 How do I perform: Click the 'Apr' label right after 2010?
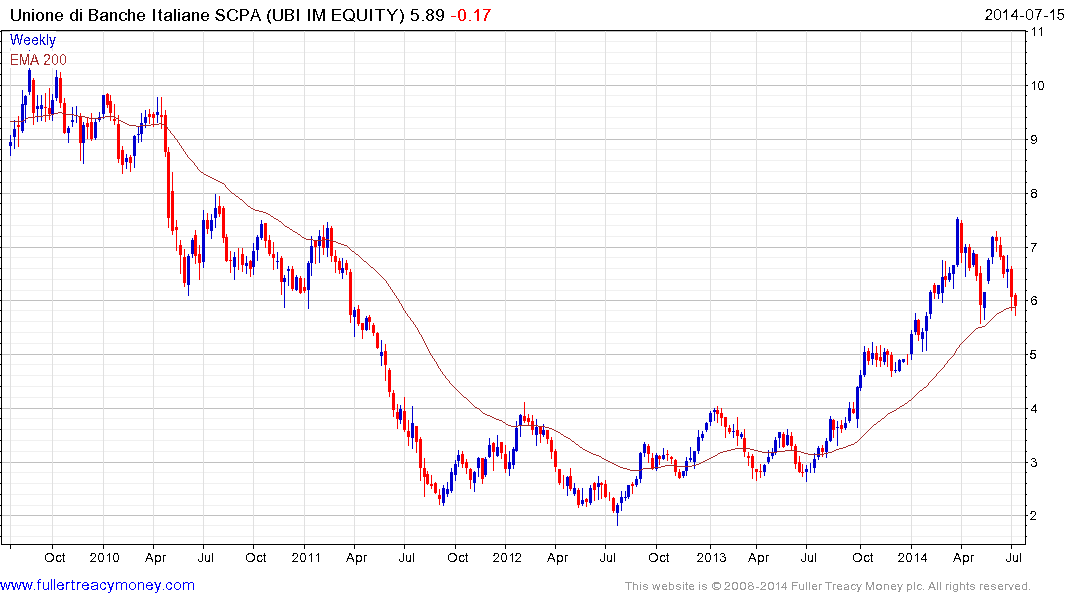tap(156, 558)
